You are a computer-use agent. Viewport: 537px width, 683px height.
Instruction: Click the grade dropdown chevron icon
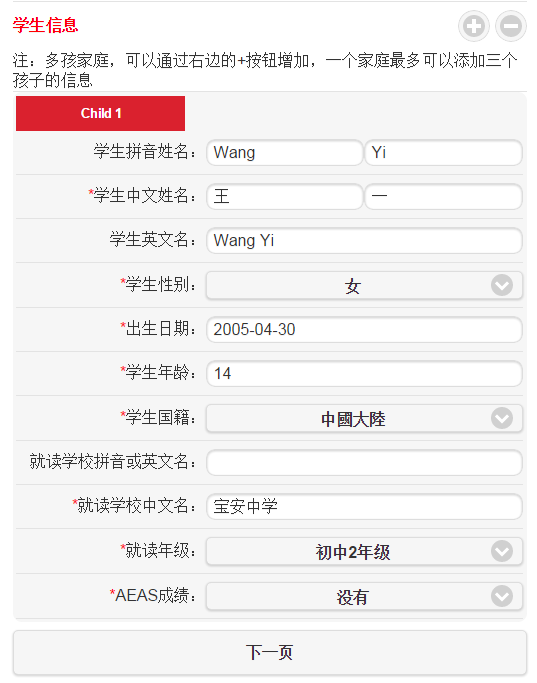coord(502,551)
